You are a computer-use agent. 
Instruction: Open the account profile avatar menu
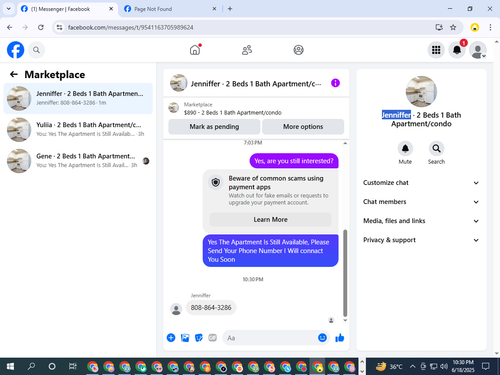[x=478, y=50]
